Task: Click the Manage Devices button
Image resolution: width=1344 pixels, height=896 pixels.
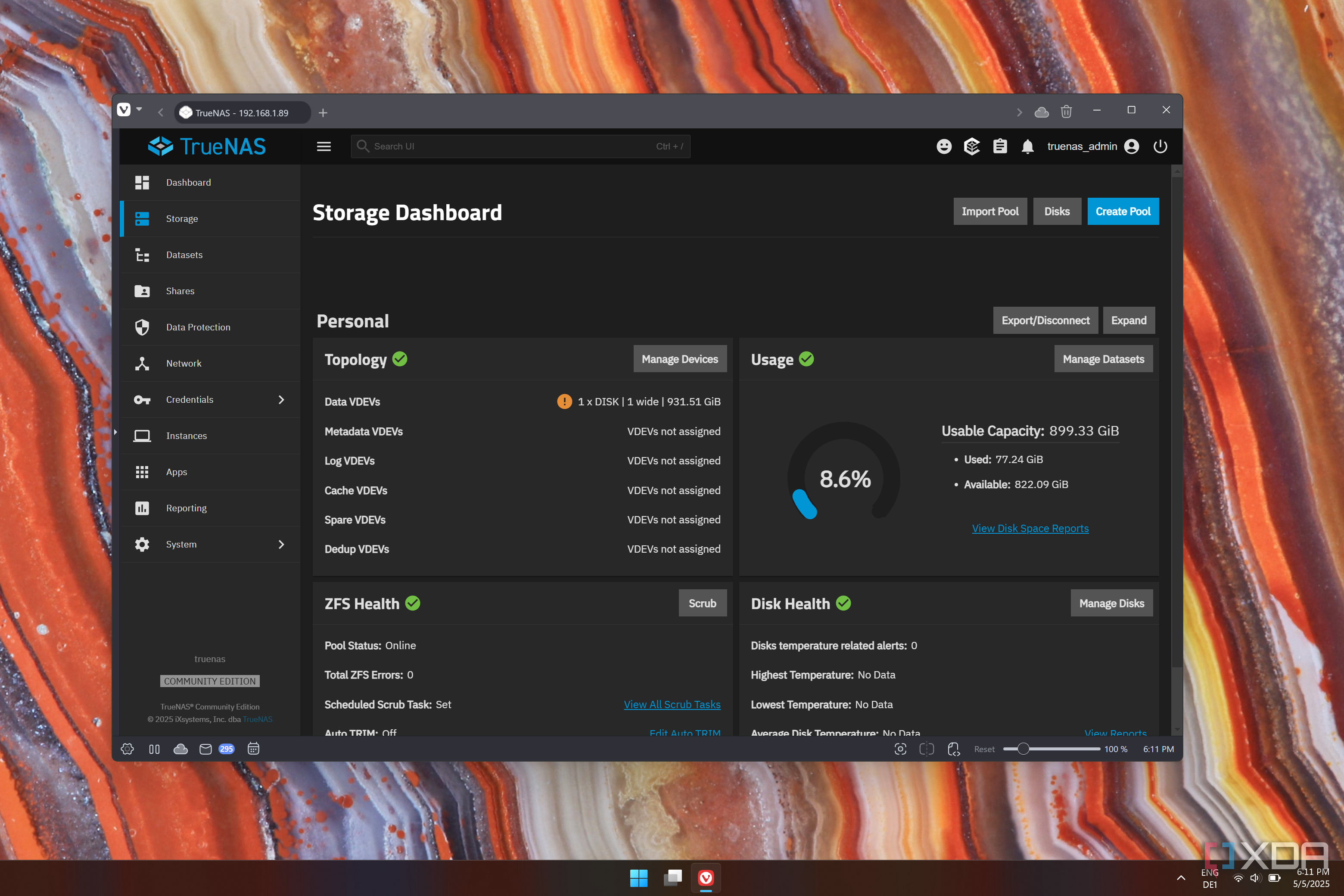Action: tap(679, 359)
